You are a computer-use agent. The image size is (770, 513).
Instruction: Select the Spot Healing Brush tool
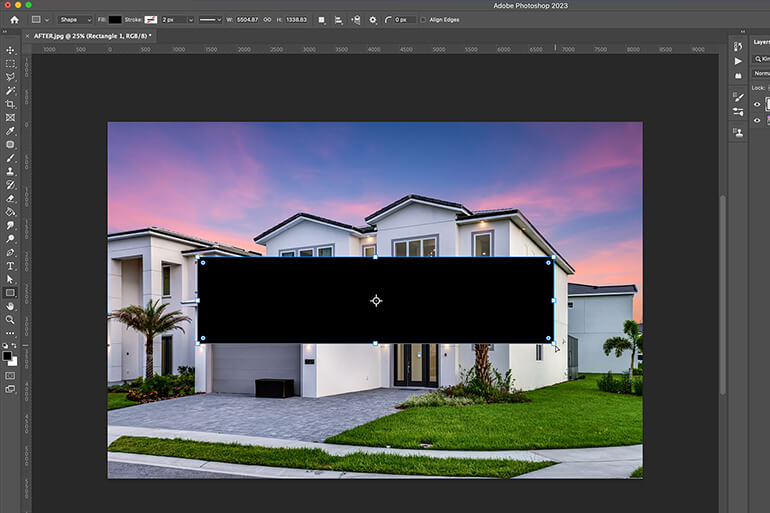(x=10, y=144)
